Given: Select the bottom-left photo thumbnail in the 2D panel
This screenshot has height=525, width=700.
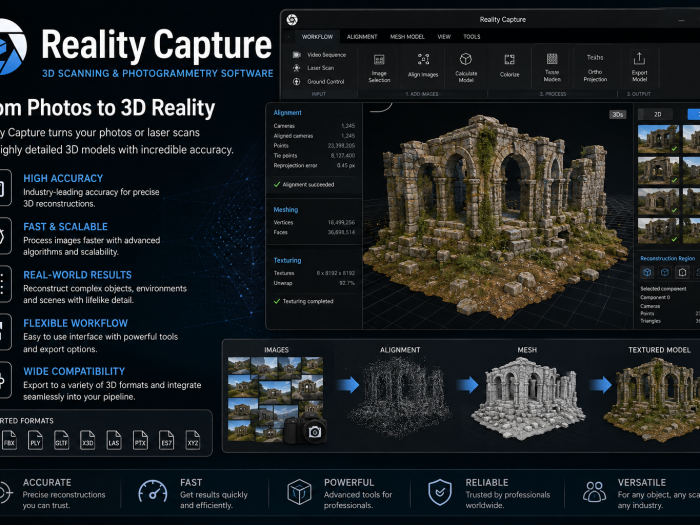Looking at the screenshot, I should click(658, 231).
